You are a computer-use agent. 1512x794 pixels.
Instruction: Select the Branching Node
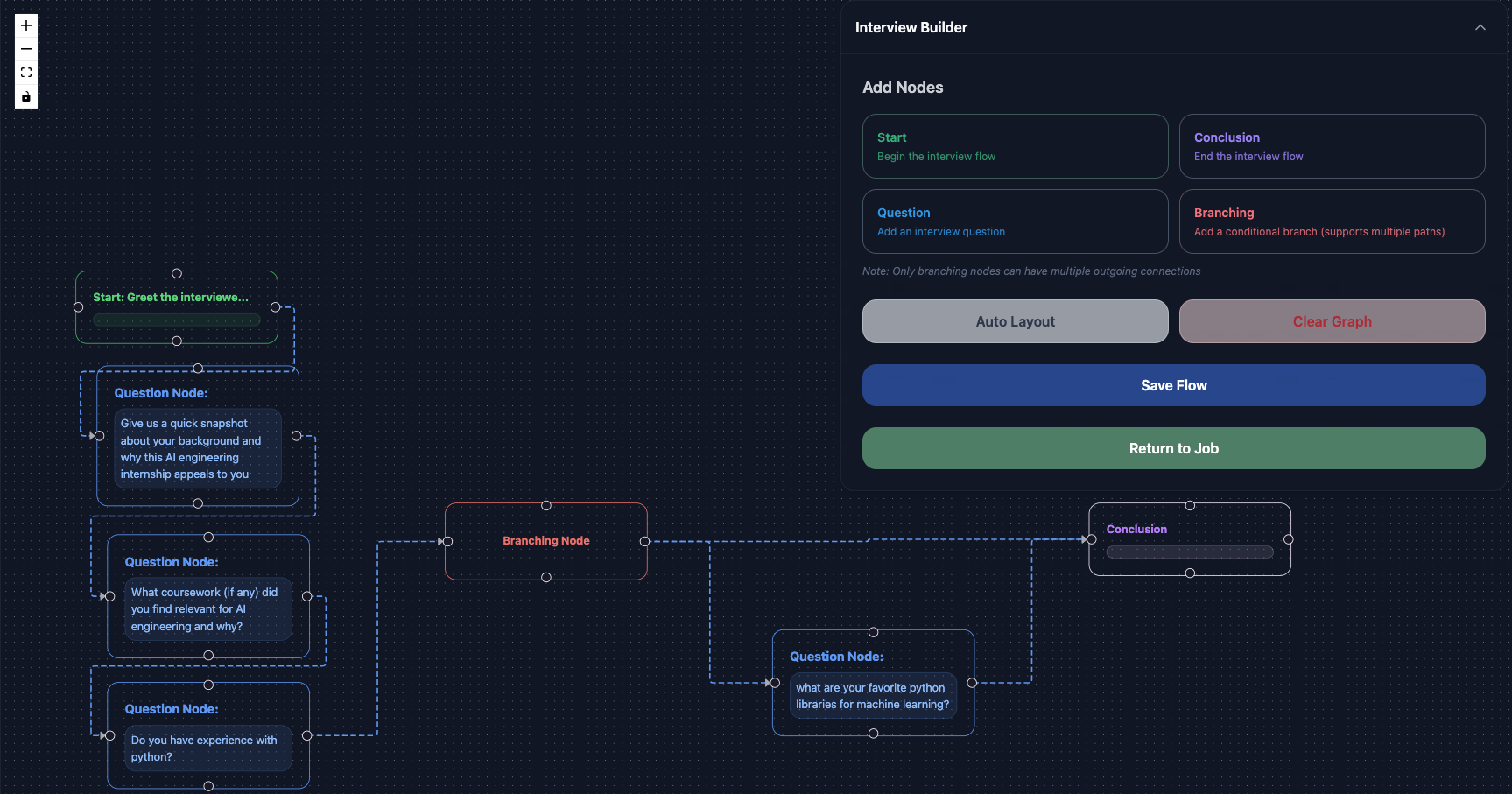546,541
